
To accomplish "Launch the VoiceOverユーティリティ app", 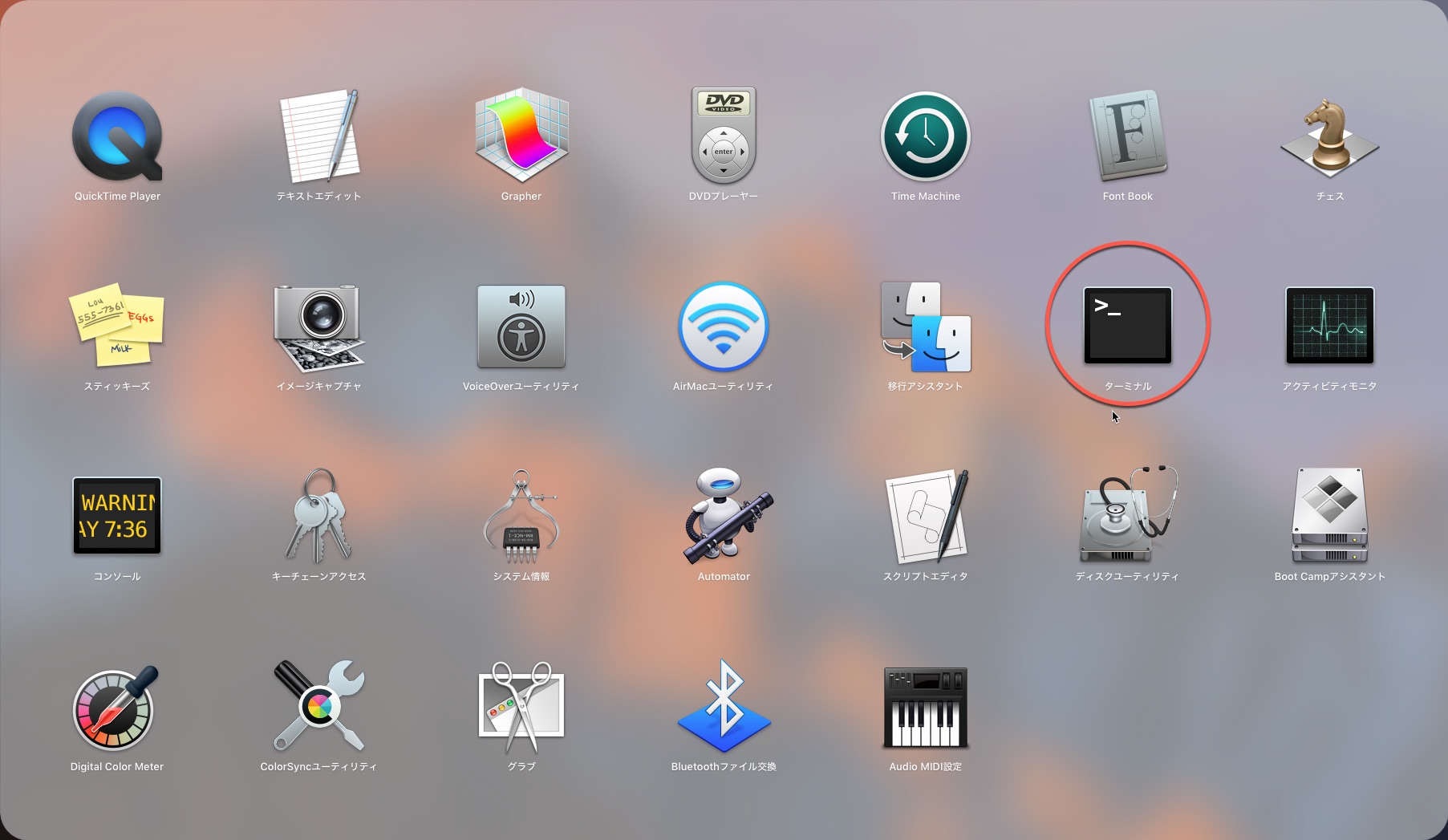I will pyautogui.click(x=521, y=327).
